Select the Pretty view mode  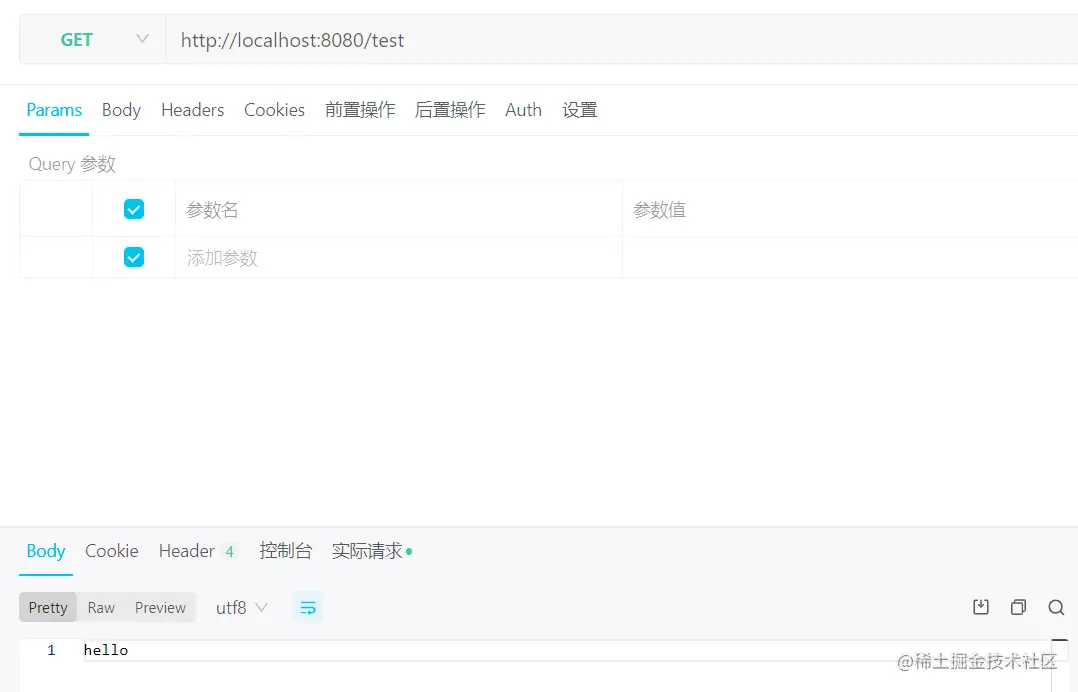(48, 607)
